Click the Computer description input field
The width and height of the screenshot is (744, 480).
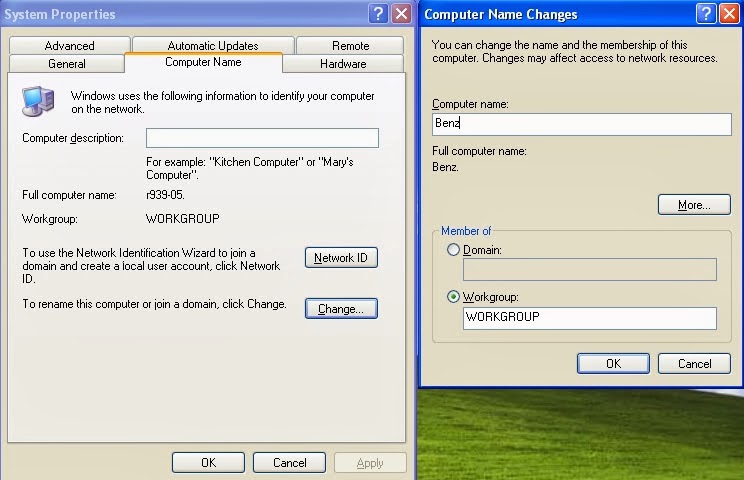tap(262, 138)
